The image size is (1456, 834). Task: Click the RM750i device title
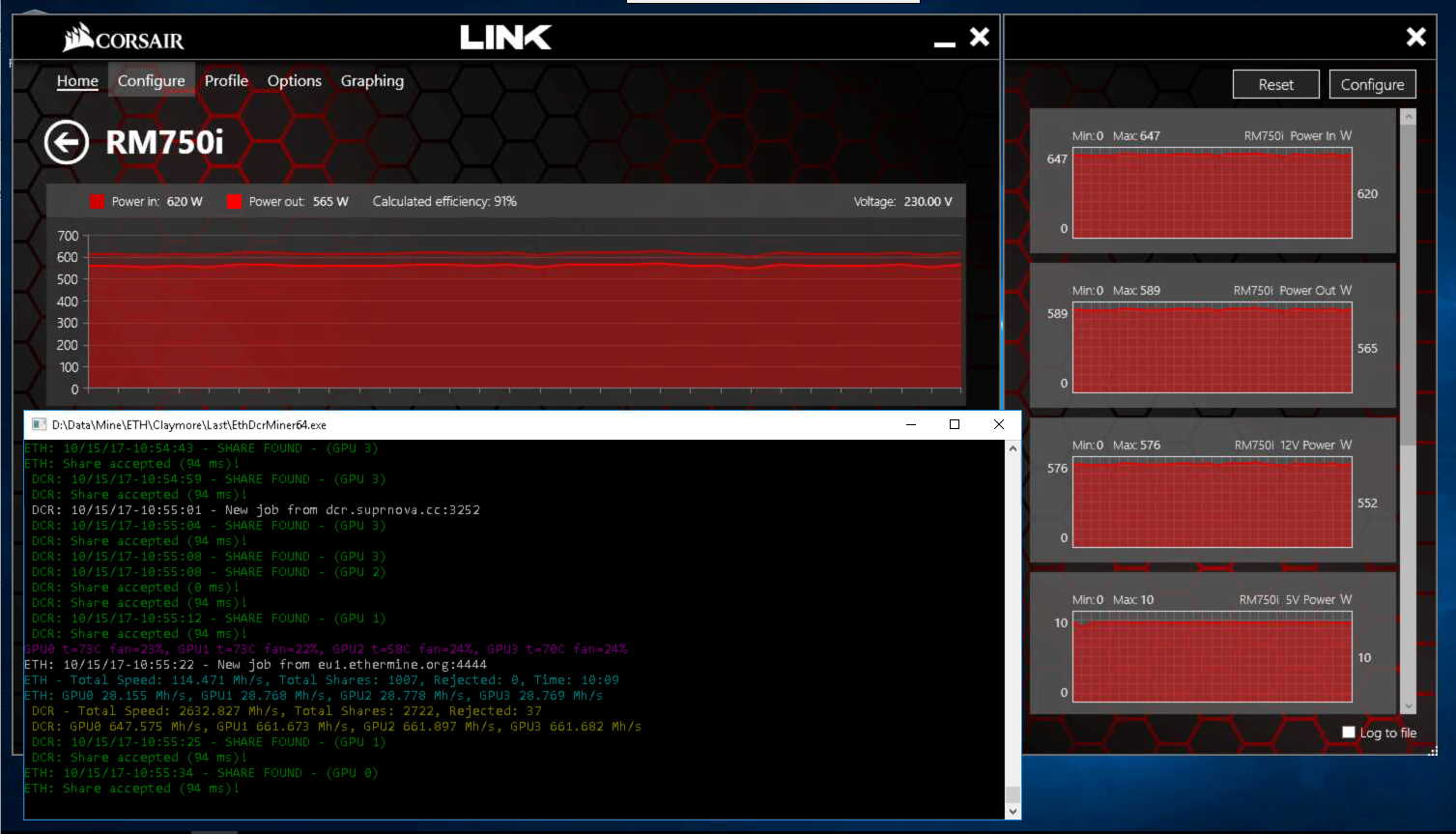click(x=164, y=143)
